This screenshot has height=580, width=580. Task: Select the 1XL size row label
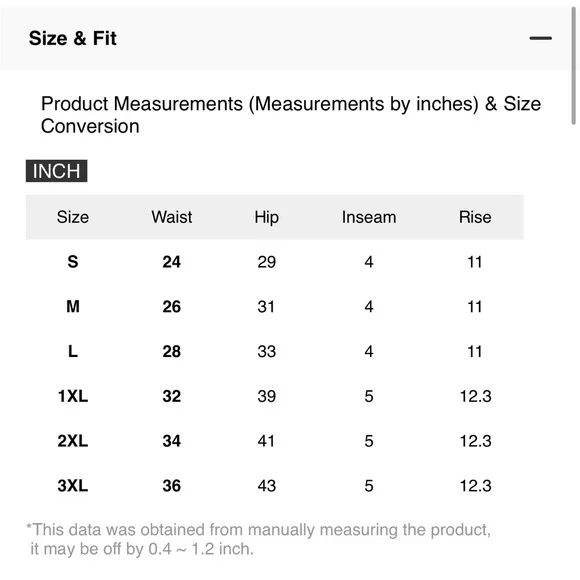tap(73, 396)
